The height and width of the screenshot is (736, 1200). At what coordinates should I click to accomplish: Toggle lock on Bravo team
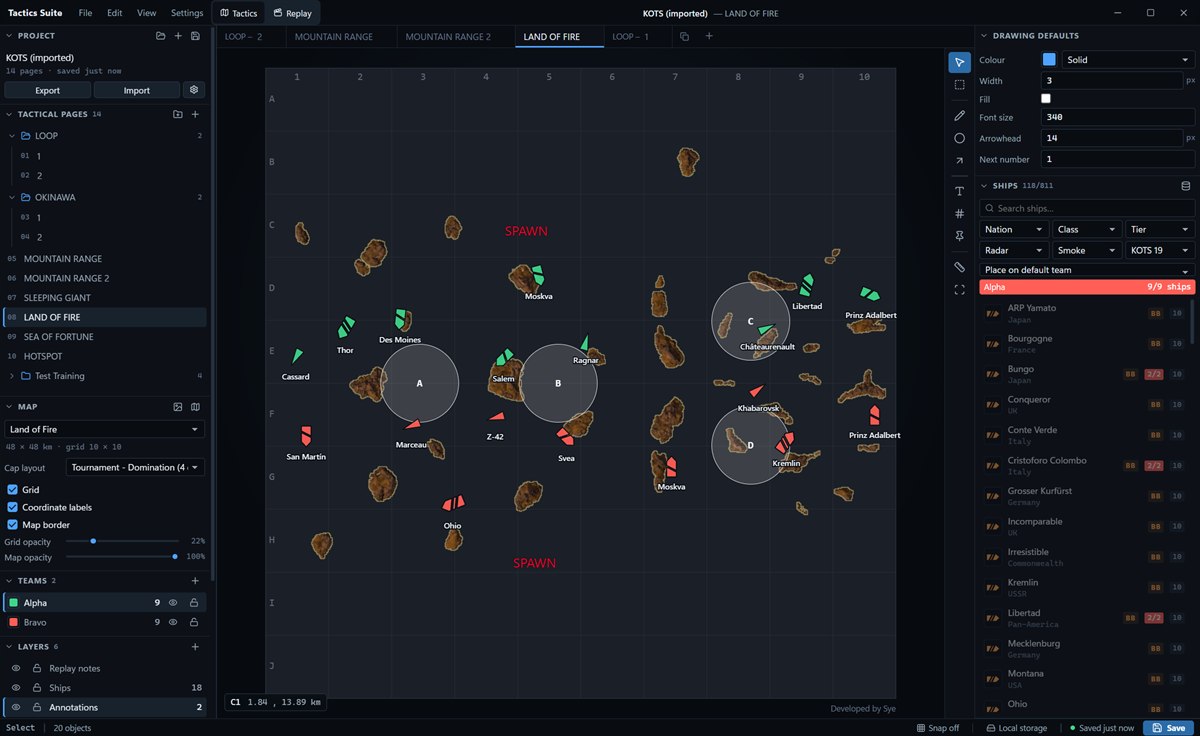193,622
